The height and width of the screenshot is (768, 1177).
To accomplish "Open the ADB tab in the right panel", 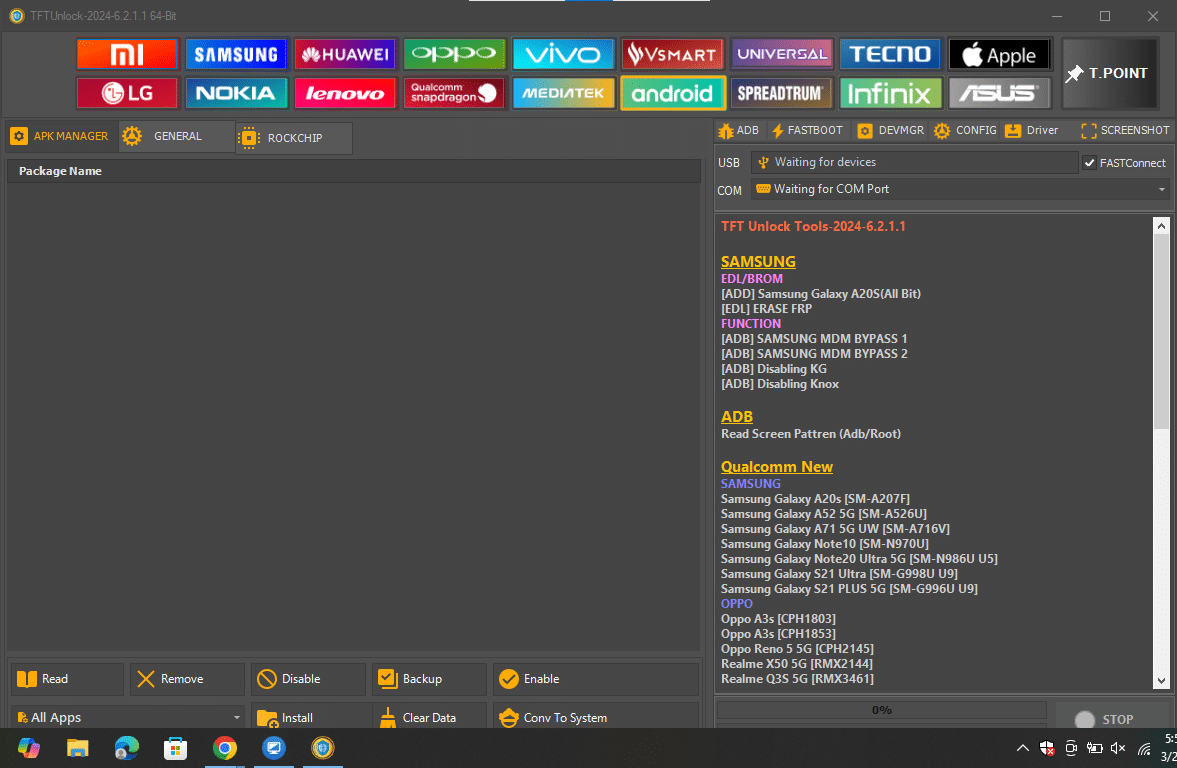I will click(x=738, y=130).
